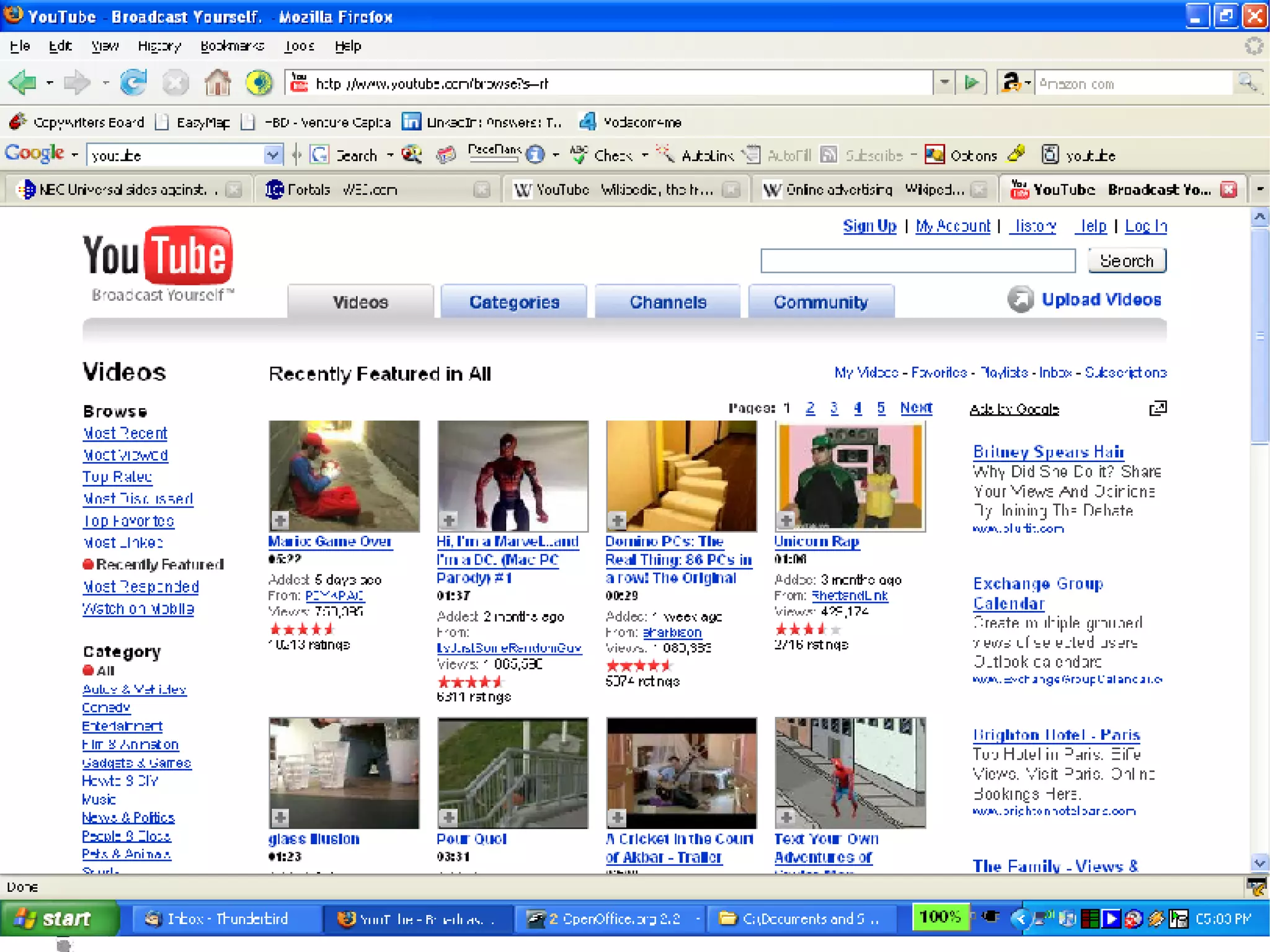Viewport: 1270px width, 952px height.
Task: Open the Forward history dropdown arrow
Action: click(x=105, y=82)
